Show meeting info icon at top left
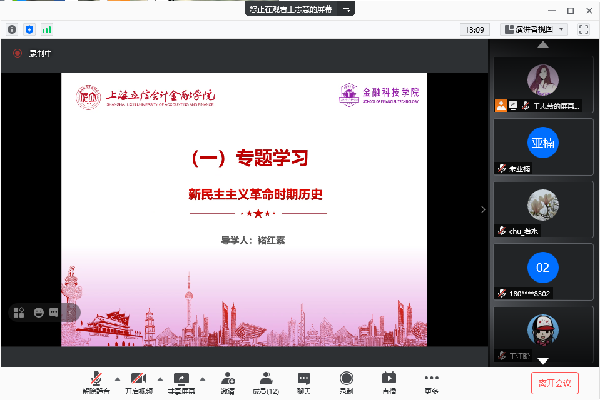 [x=13, y=30]
